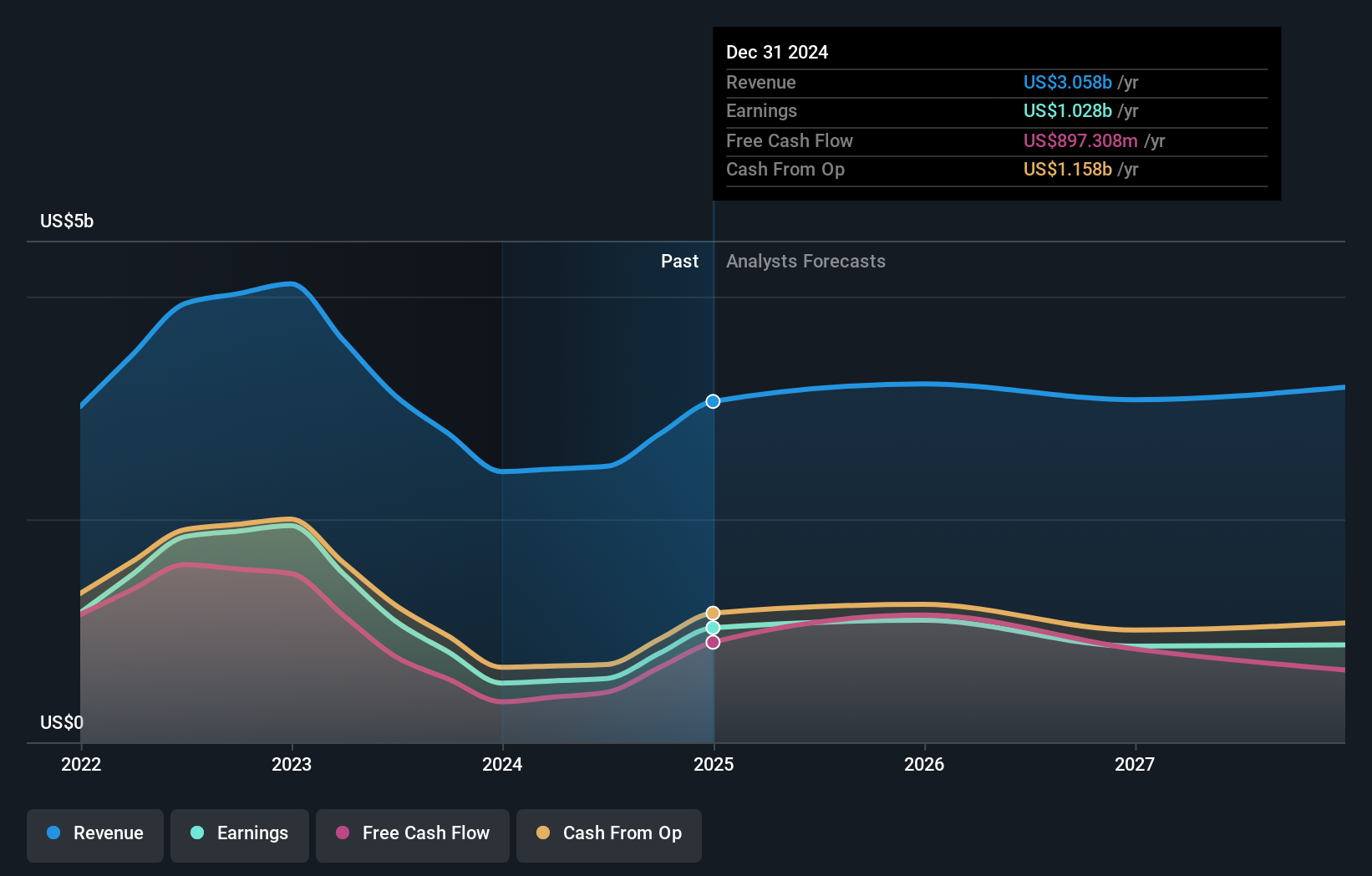The width and height of the screenshot is (1372, 876).
Task: Click the teal Earnings marker at 2025
Action: (x=713, y=627)
